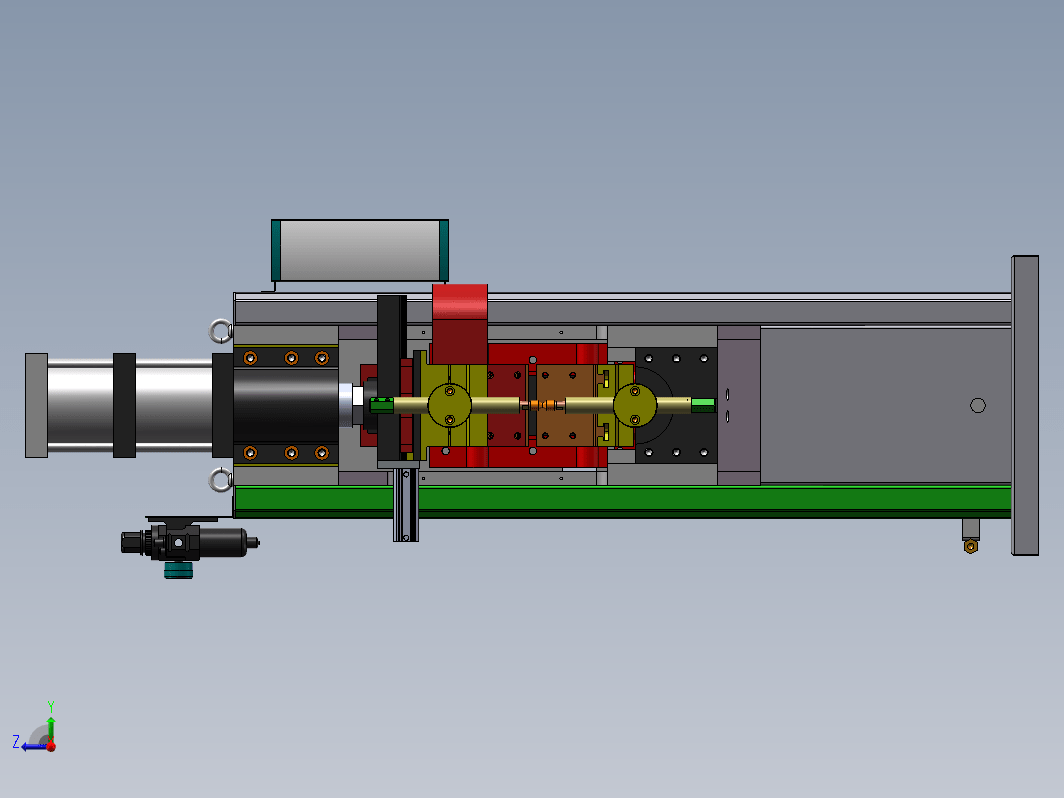Select the long green base rail
1064x798 pixels.
[x=623, y=501]
